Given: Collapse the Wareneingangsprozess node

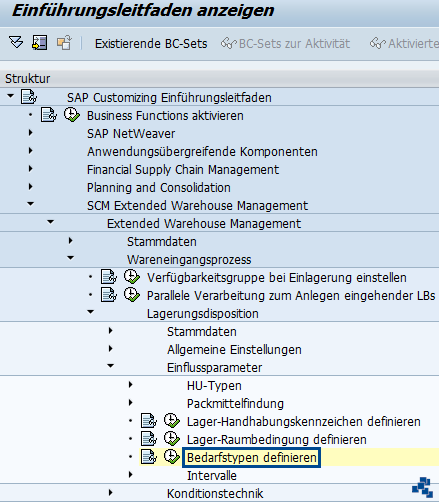Looking at the screenshot, I should tap(71, 258).
